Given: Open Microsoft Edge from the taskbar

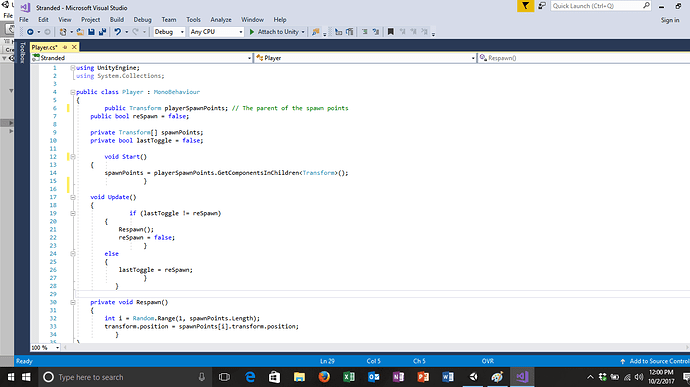Looking at the screenshot, I should (250, 377).
